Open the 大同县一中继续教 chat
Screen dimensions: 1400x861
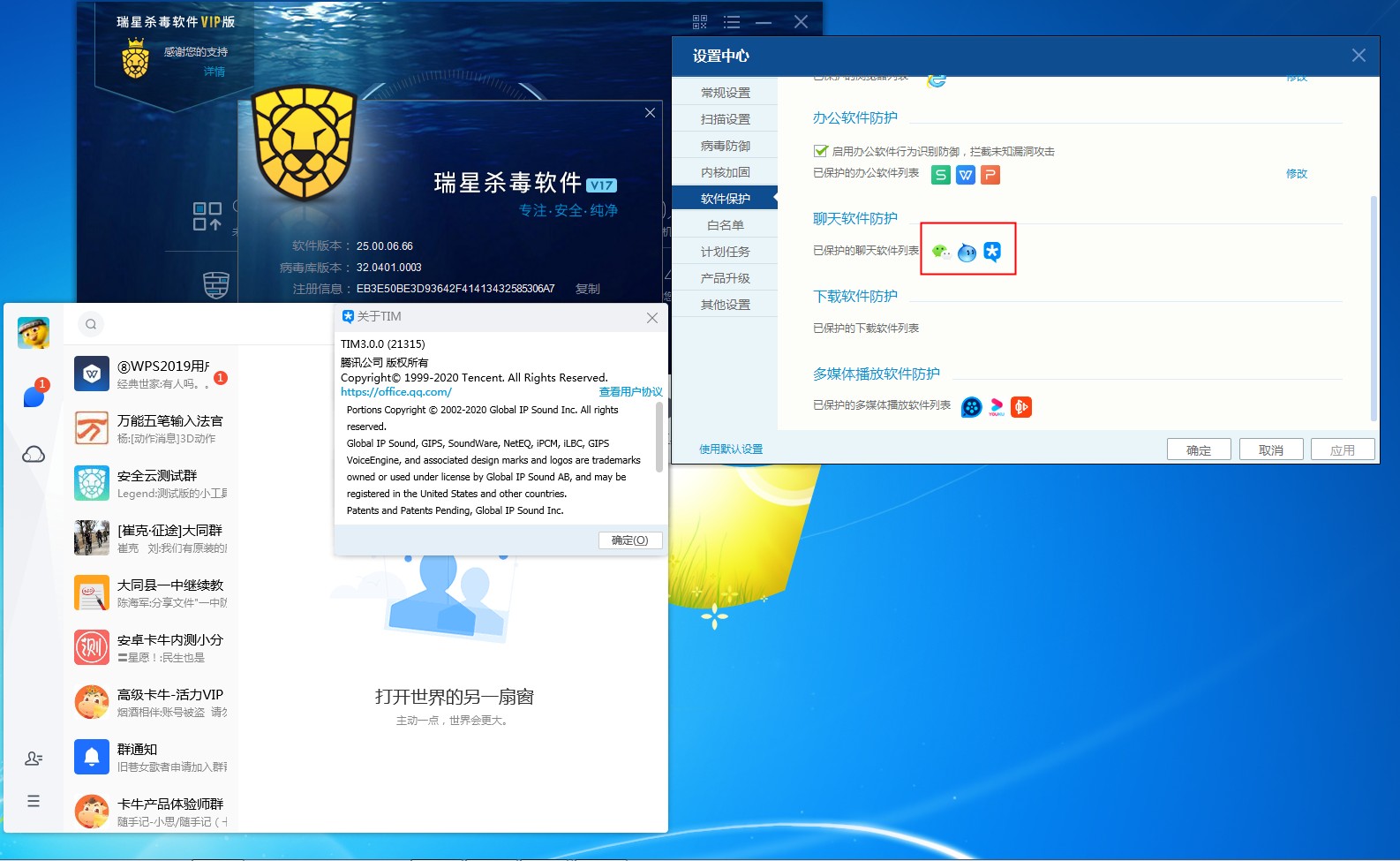pyautogui.click(x=152, y=593)
